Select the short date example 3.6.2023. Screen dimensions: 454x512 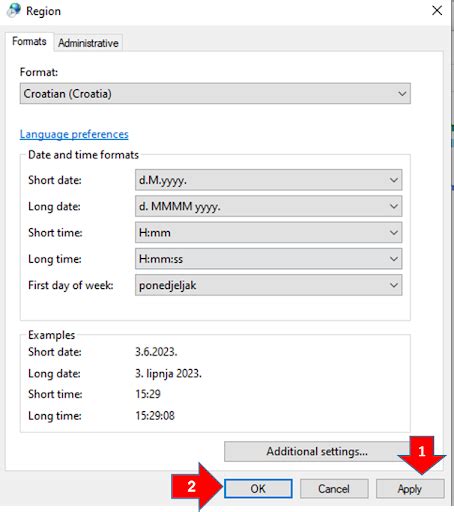click(x=156, y=352)
